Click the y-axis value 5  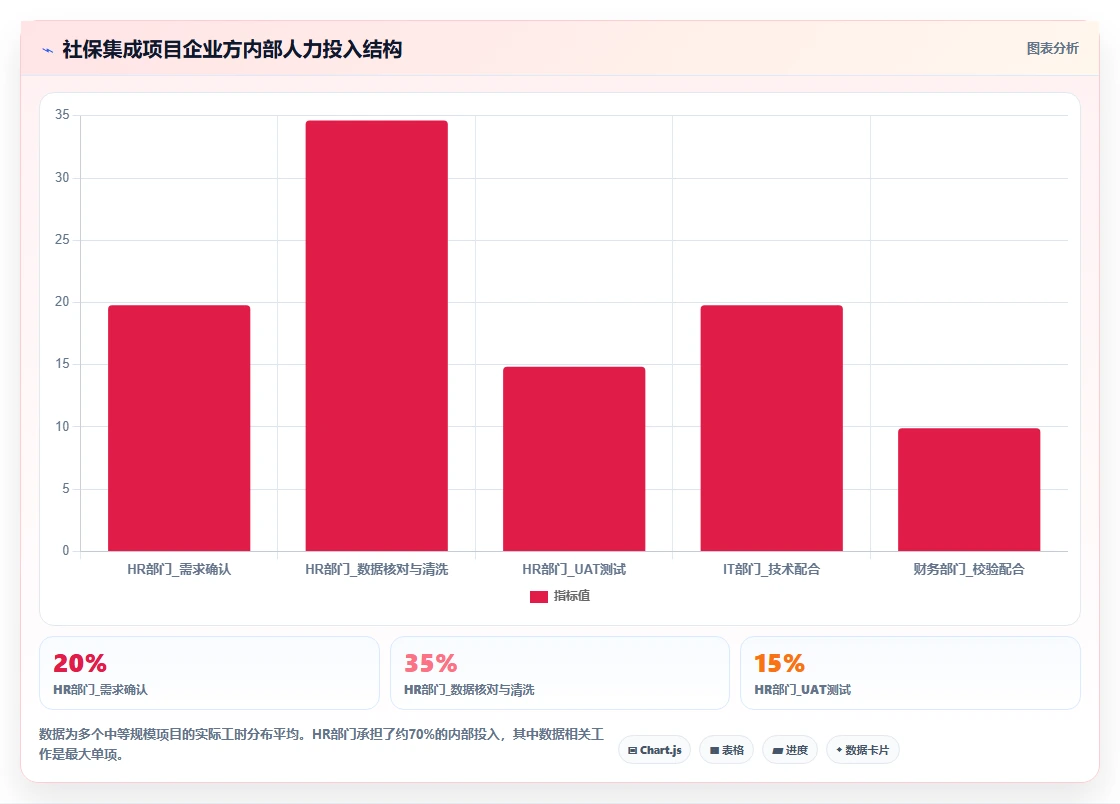click(66, 489)
